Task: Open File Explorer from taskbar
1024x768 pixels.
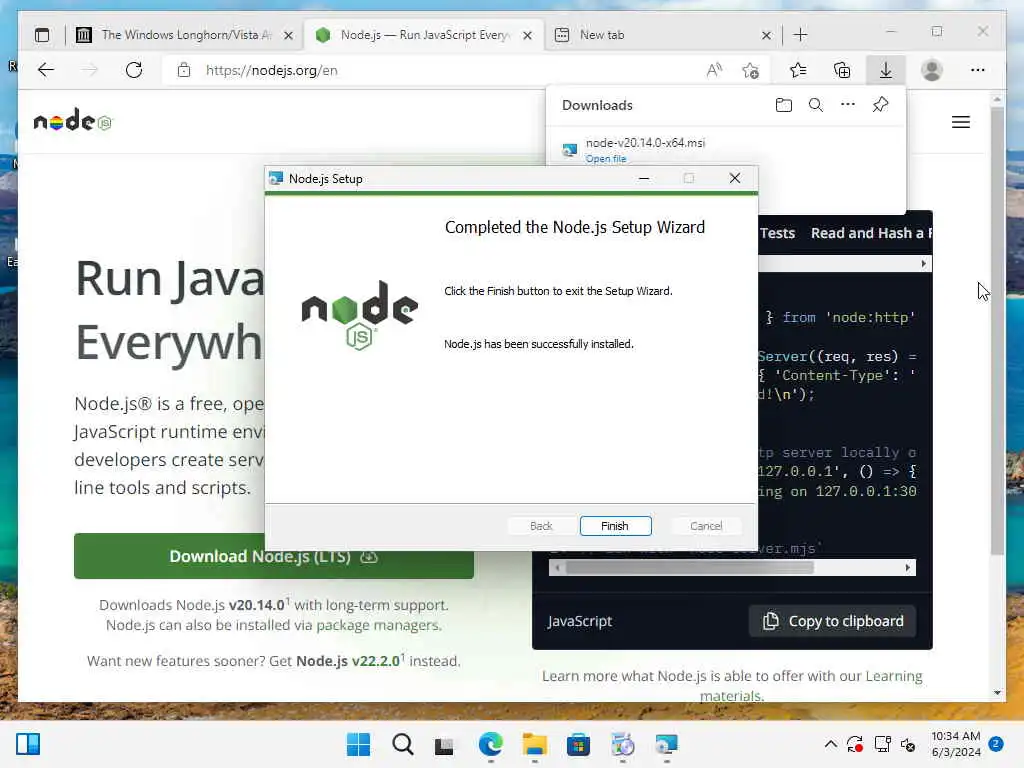Action: click(534, 744)
